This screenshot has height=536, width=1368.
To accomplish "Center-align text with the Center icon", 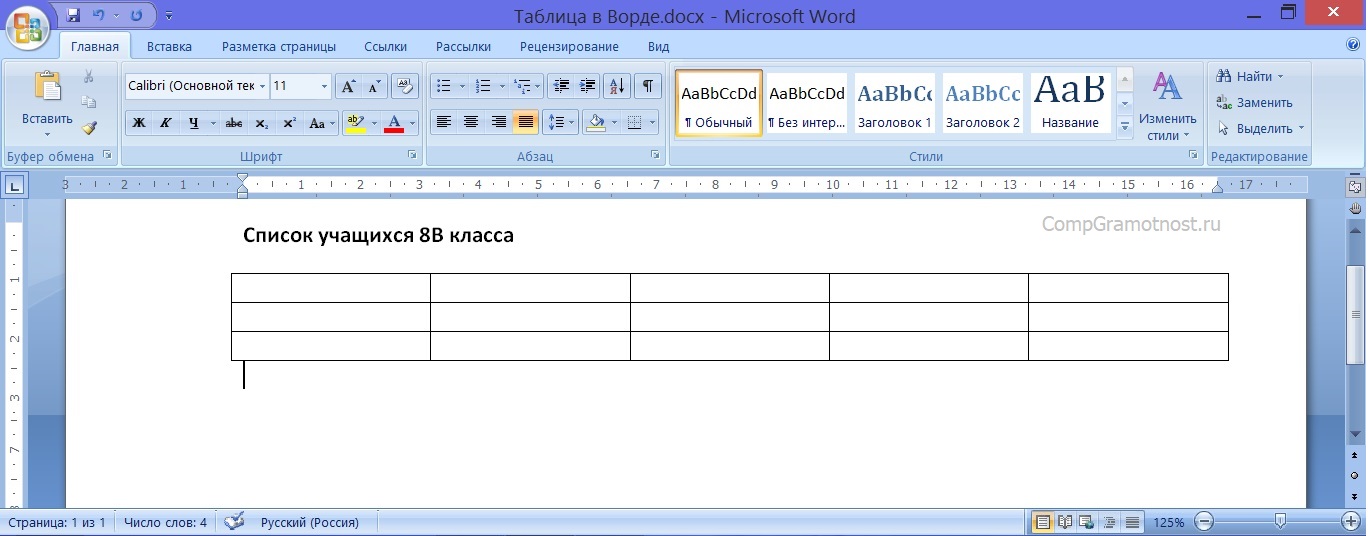I will click(470, 122).
